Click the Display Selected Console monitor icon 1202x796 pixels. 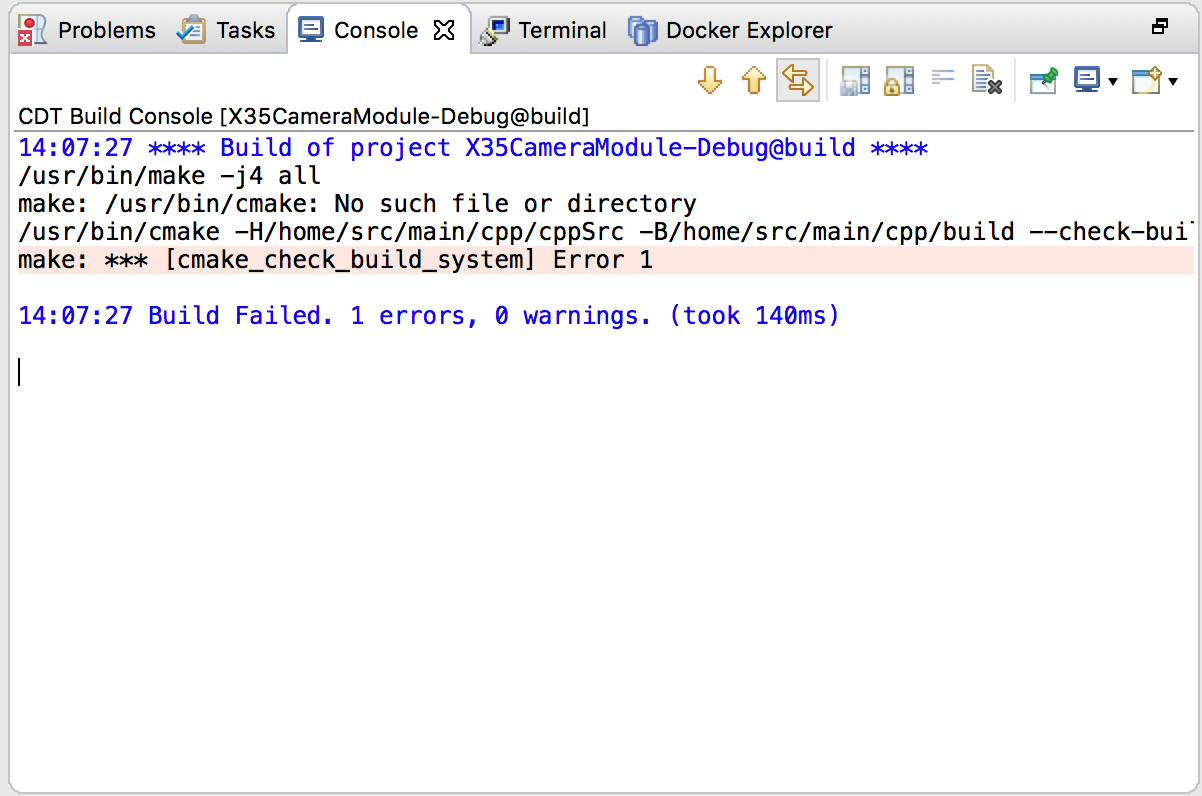coord(1086,80)
